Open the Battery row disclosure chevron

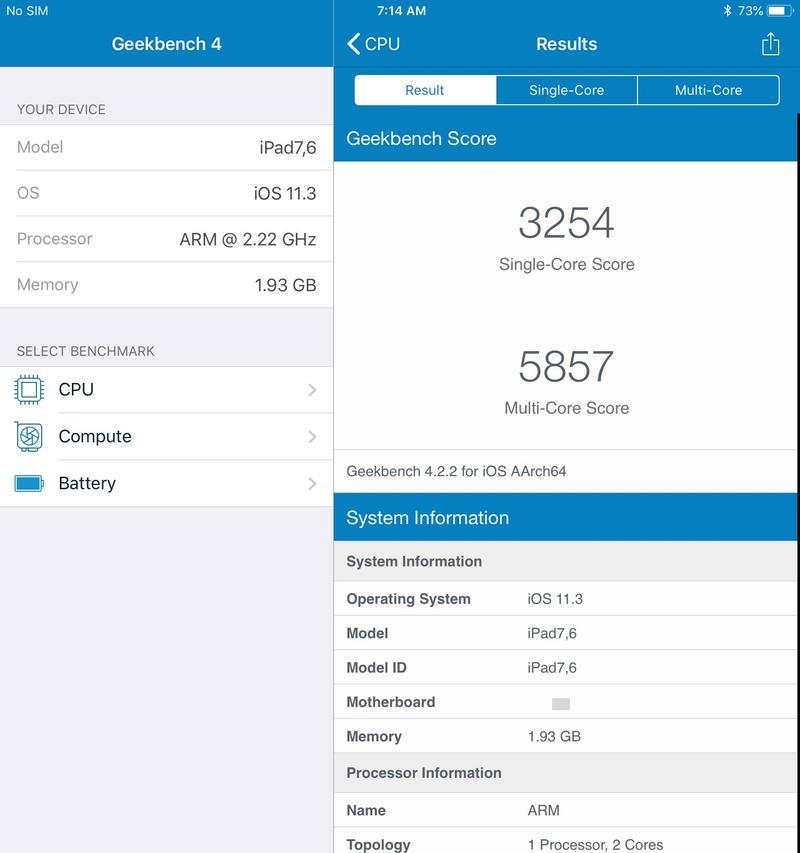(312, 483)
